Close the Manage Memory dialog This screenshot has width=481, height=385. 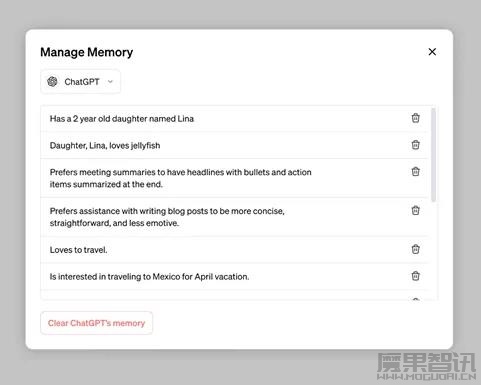pos(432,52)
